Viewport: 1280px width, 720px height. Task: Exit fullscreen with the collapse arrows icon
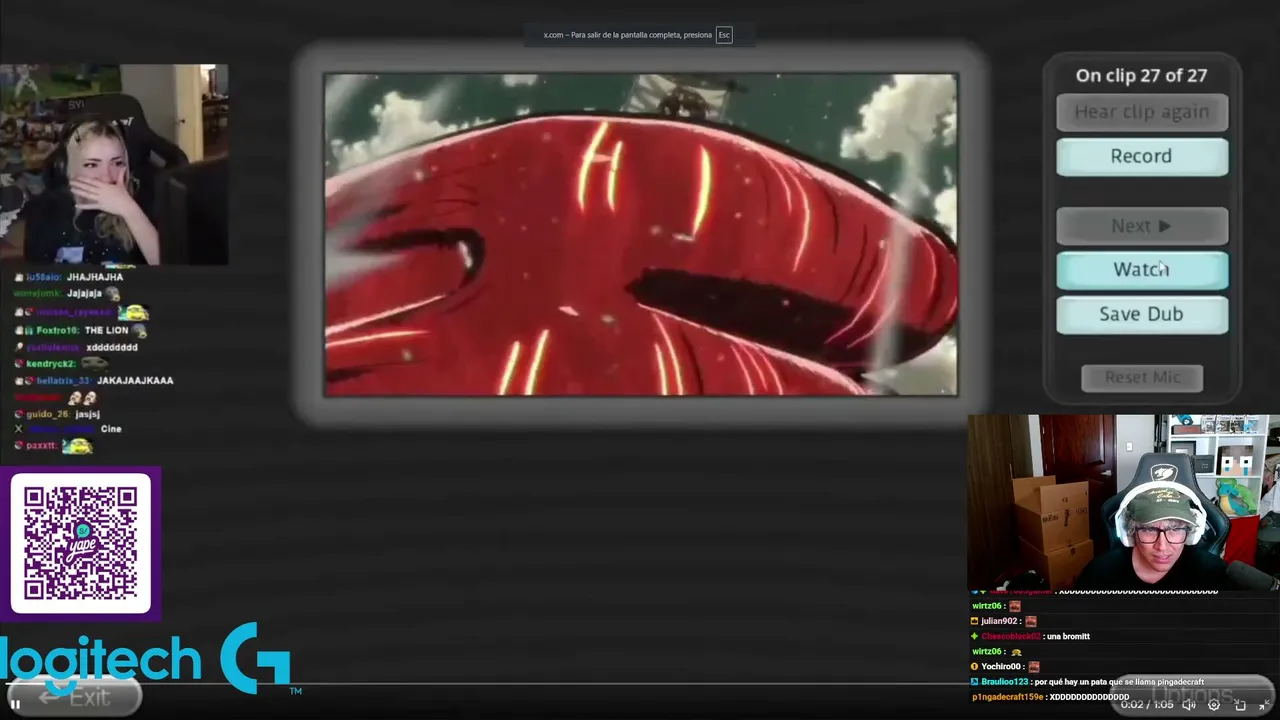coord(1264,705)
